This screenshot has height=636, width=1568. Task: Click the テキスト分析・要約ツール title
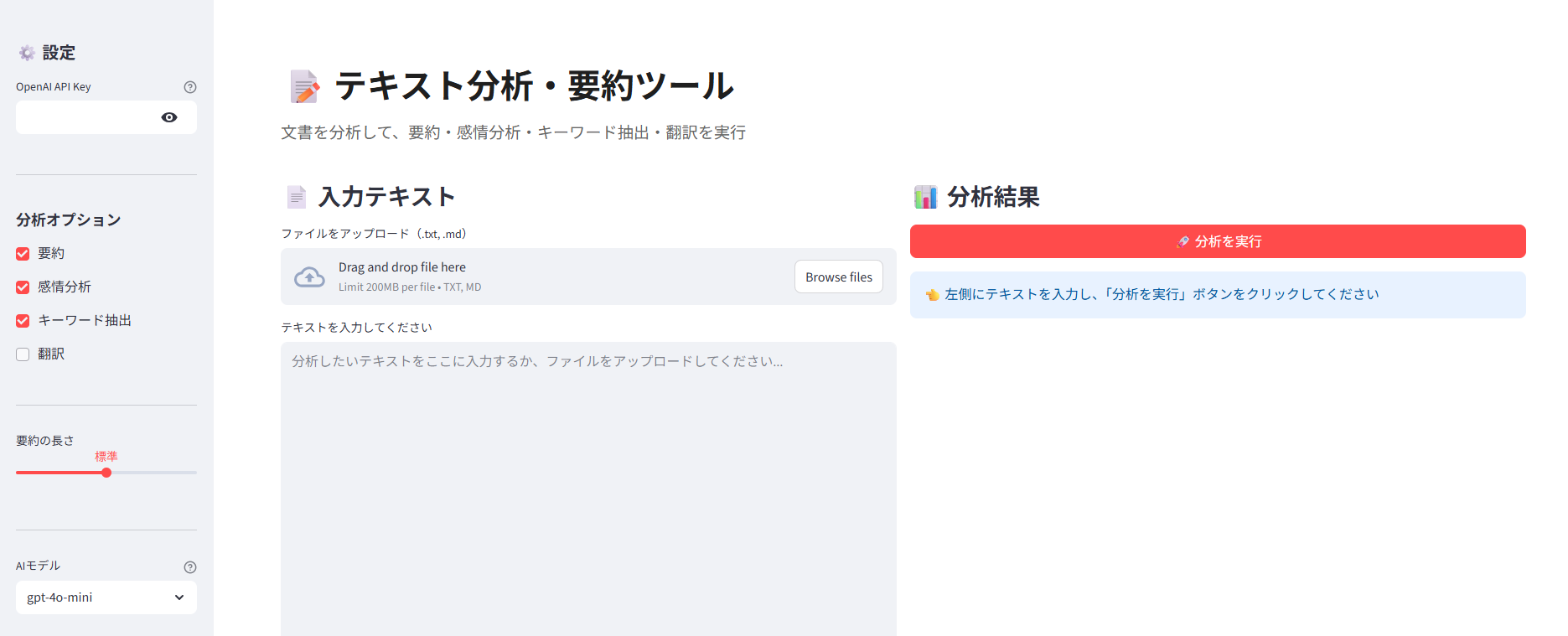pyautogui.click(x=534, y=85)
